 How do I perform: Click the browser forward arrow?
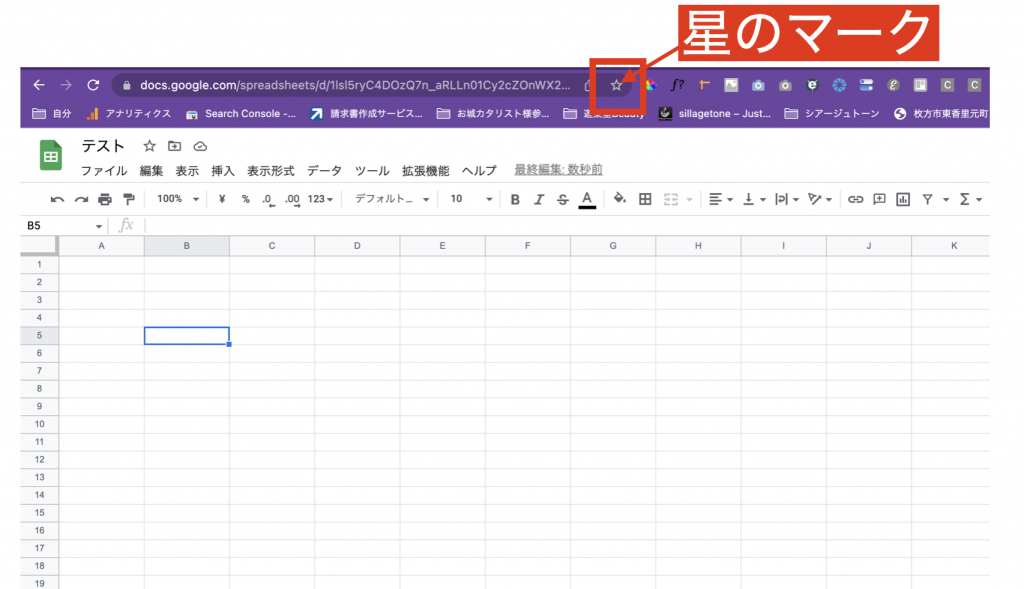(66, 85)
